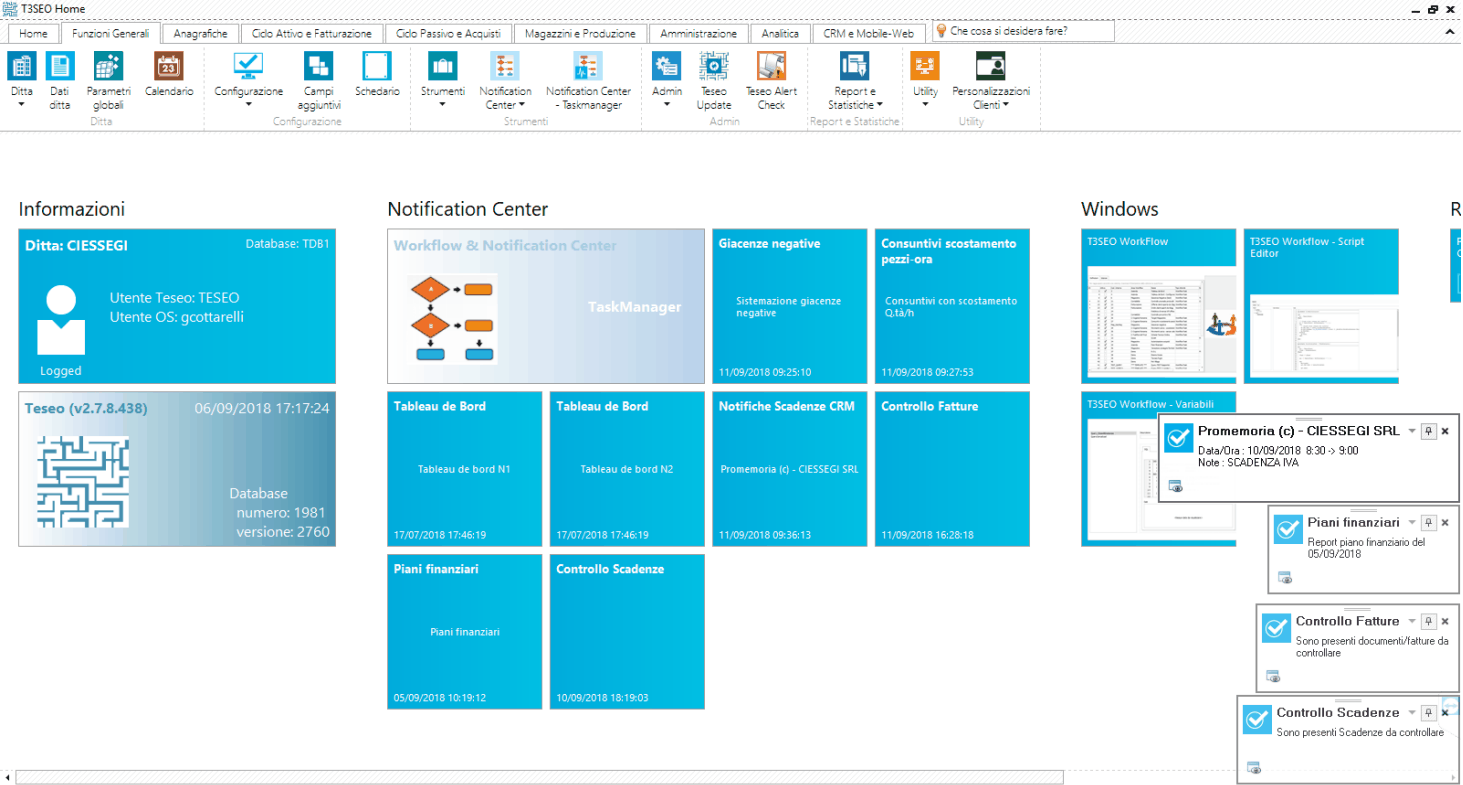Open Campi aggiuntivi
This screenshot has height=785, width=1463.
321,81
